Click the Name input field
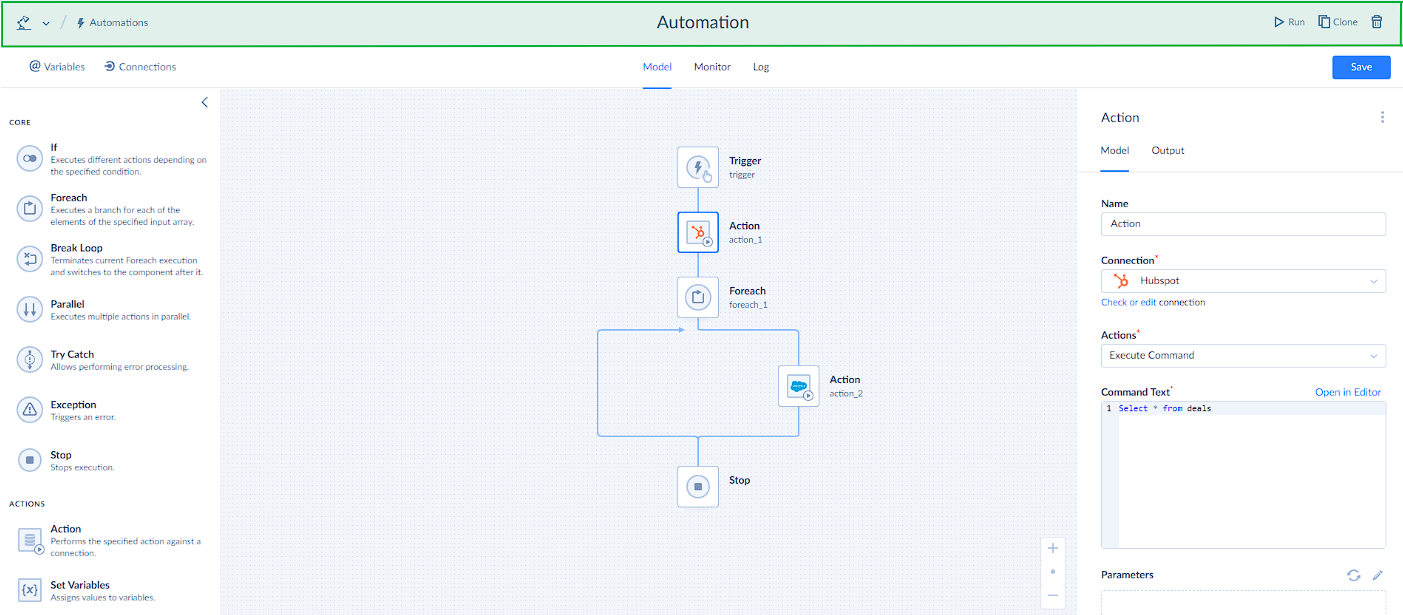The height and width of the screenshot is (615, 1403). click(1243, 224)
